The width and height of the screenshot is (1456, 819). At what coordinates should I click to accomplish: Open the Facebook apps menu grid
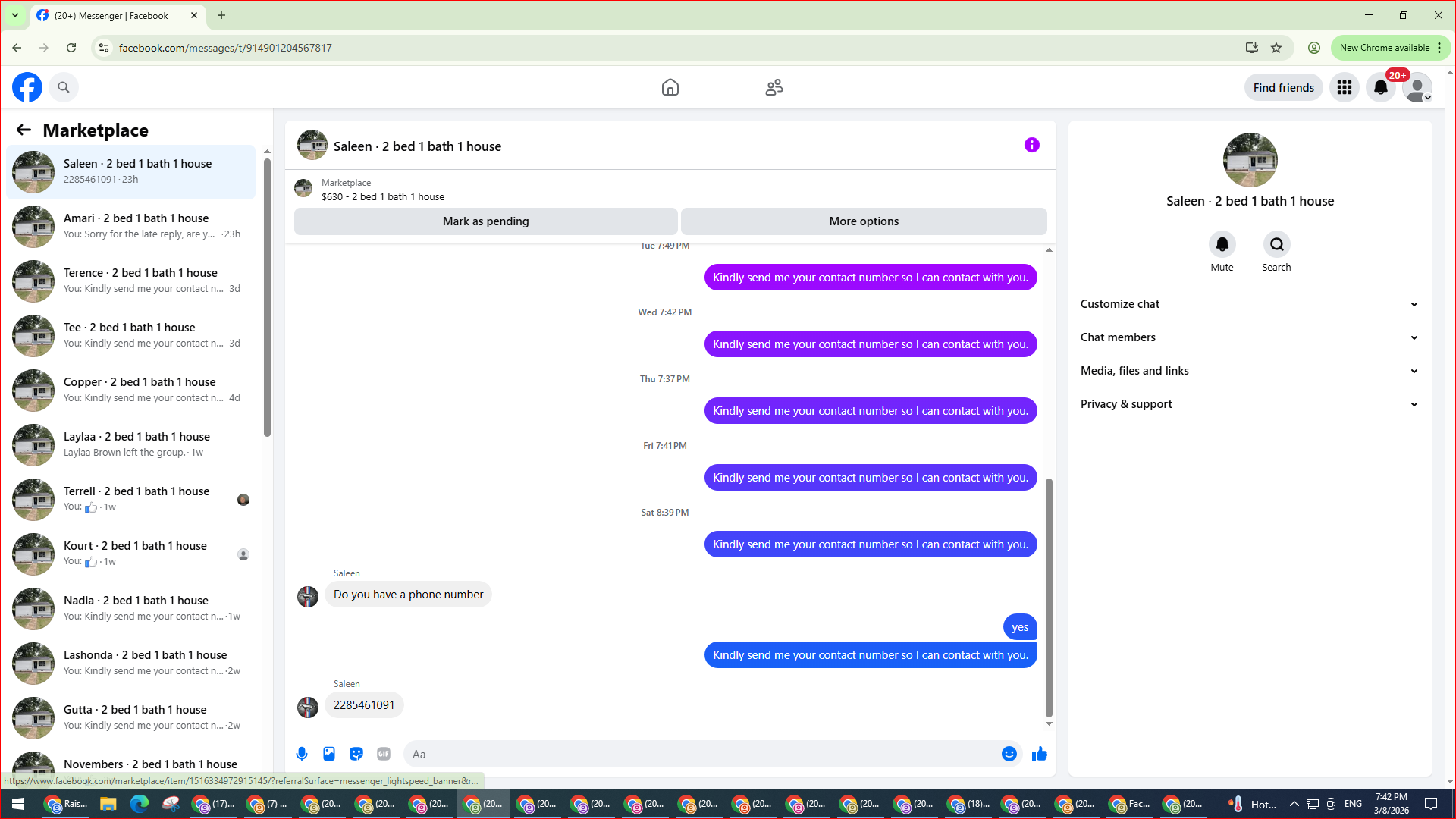coord(1345,88)
